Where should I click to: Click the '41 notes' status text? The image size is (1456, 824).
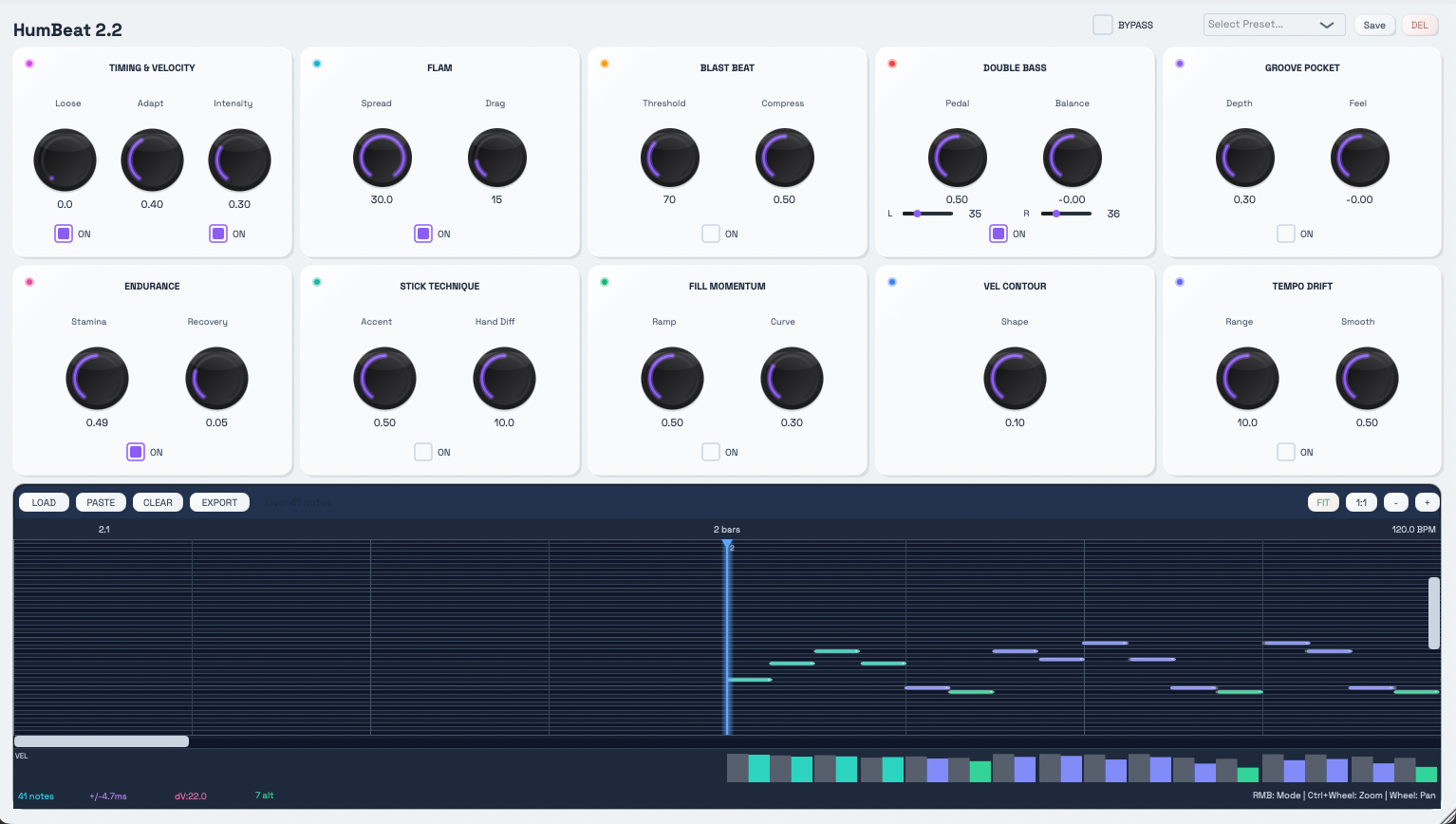(36, 796)
